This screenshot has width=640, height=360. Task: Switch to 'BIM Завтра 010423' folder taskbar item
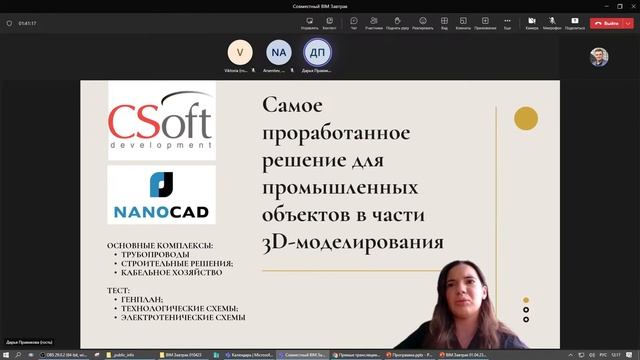coord(183,355)
